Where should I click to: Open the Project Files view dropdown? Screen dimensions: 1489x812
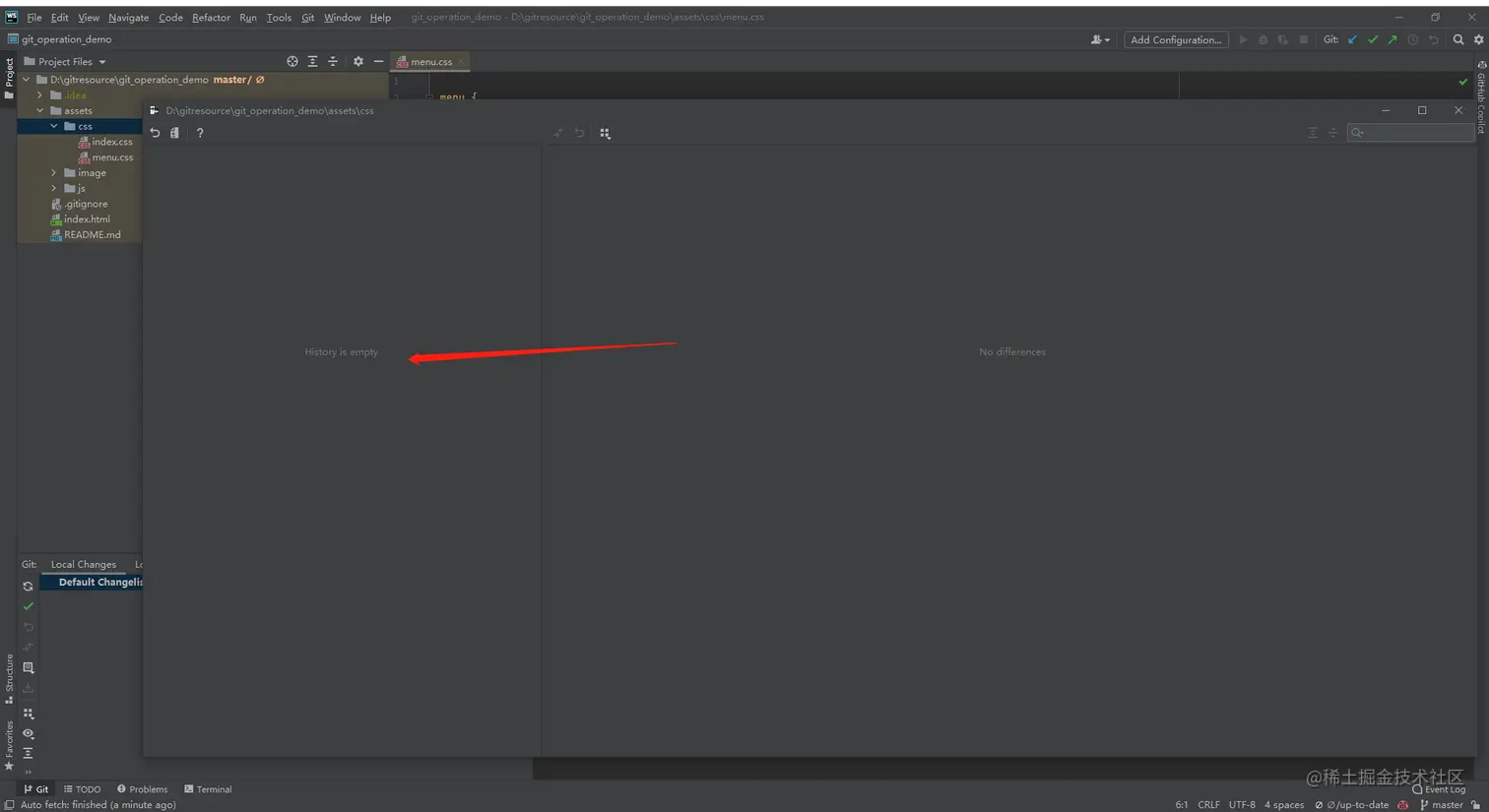click(65, 61)
